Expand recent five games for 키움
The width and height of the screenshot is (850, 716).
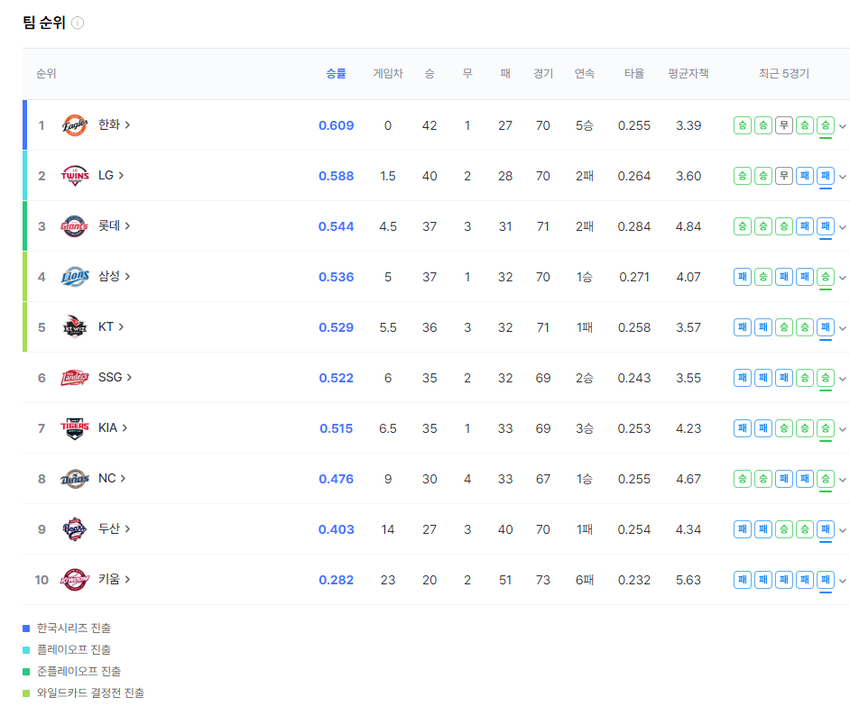[842, 580]
